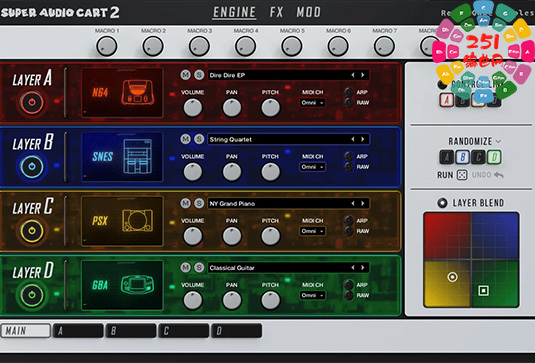
Task: Solo Layer A with S button
Action: (x=199, y=75)
